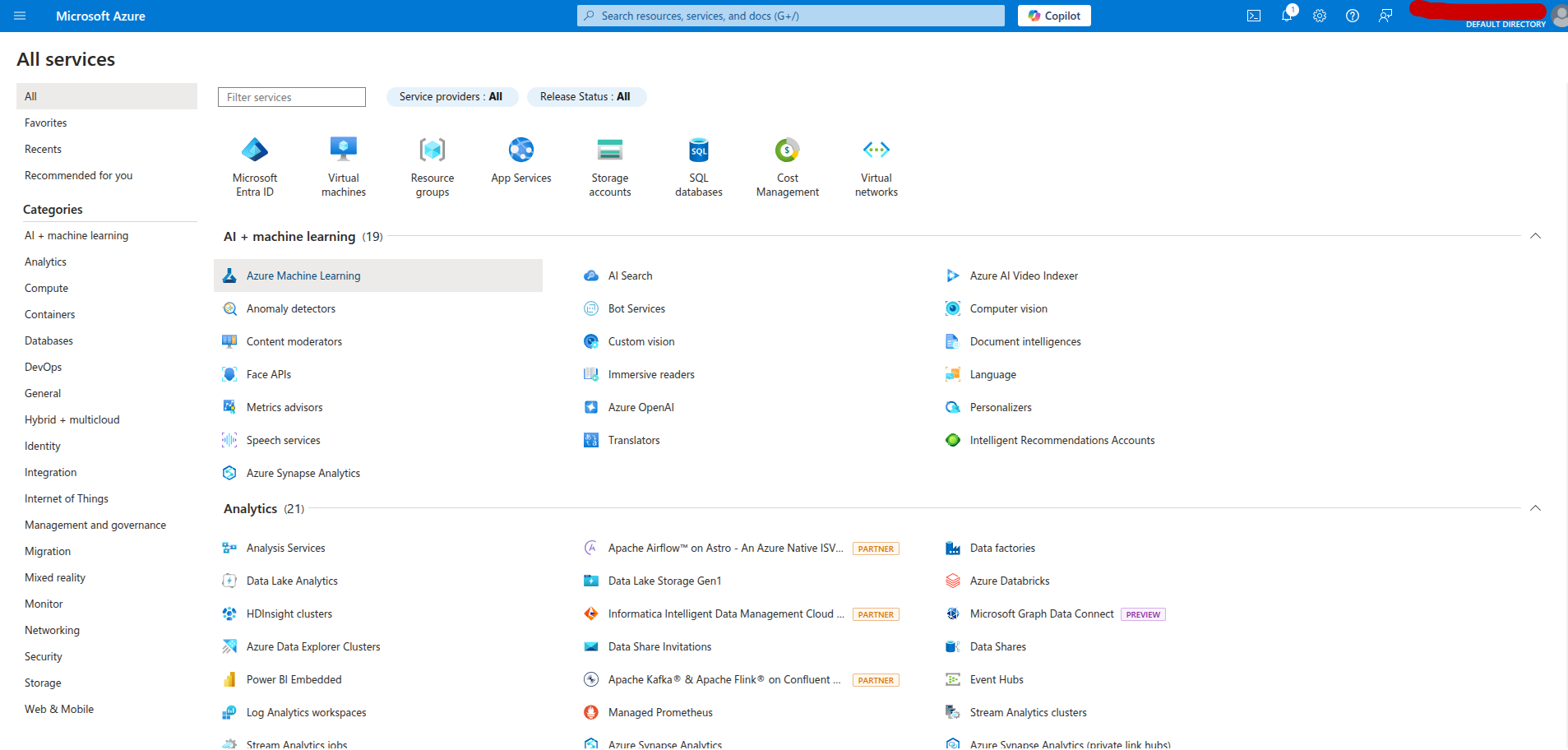This screenshot has height=750, width=1568.
Task: Click the Copilot button
Action: point(1054,16)
